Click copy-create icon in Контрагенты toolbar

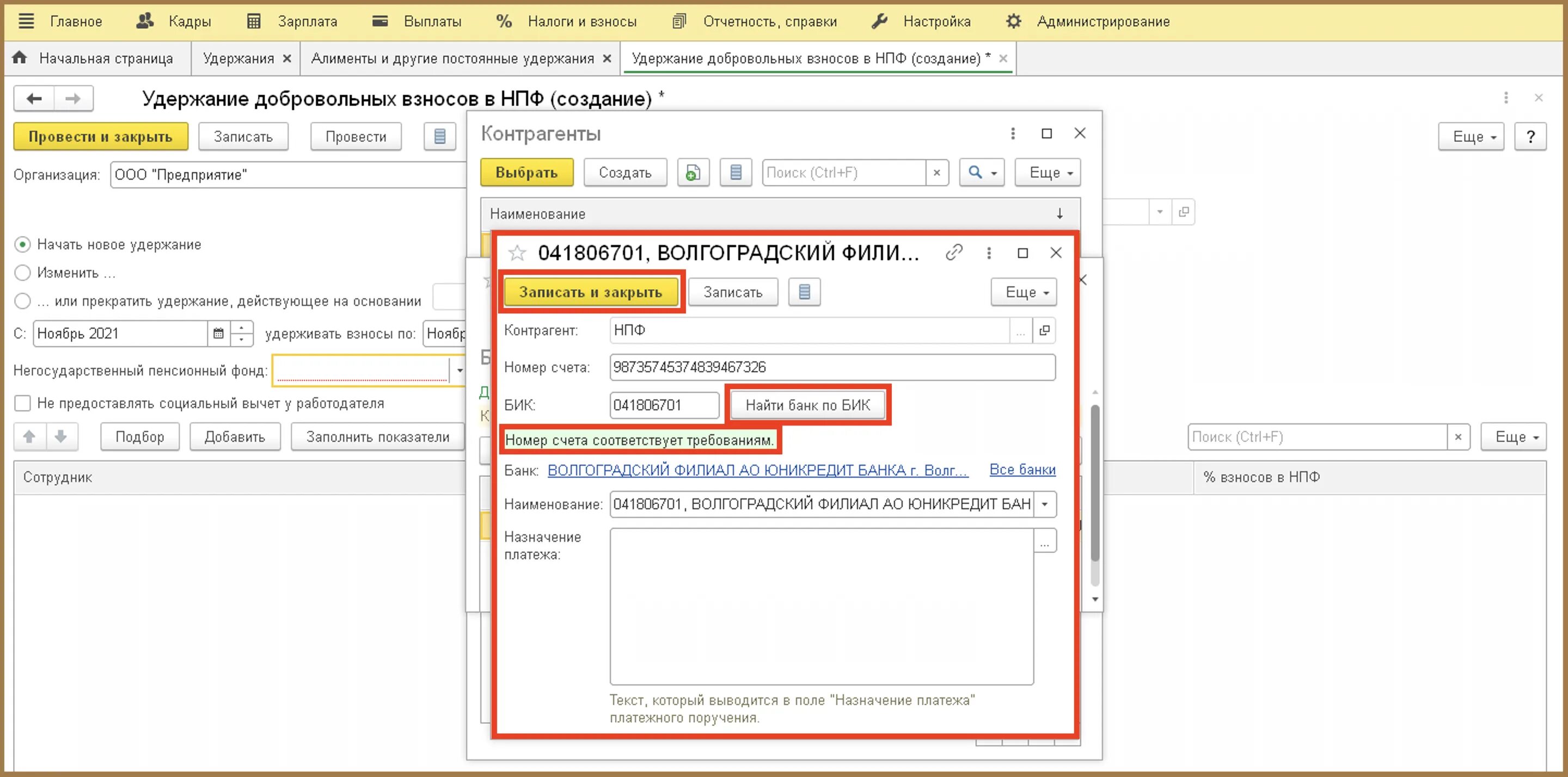pyautogui.click(x=693, y=173)
